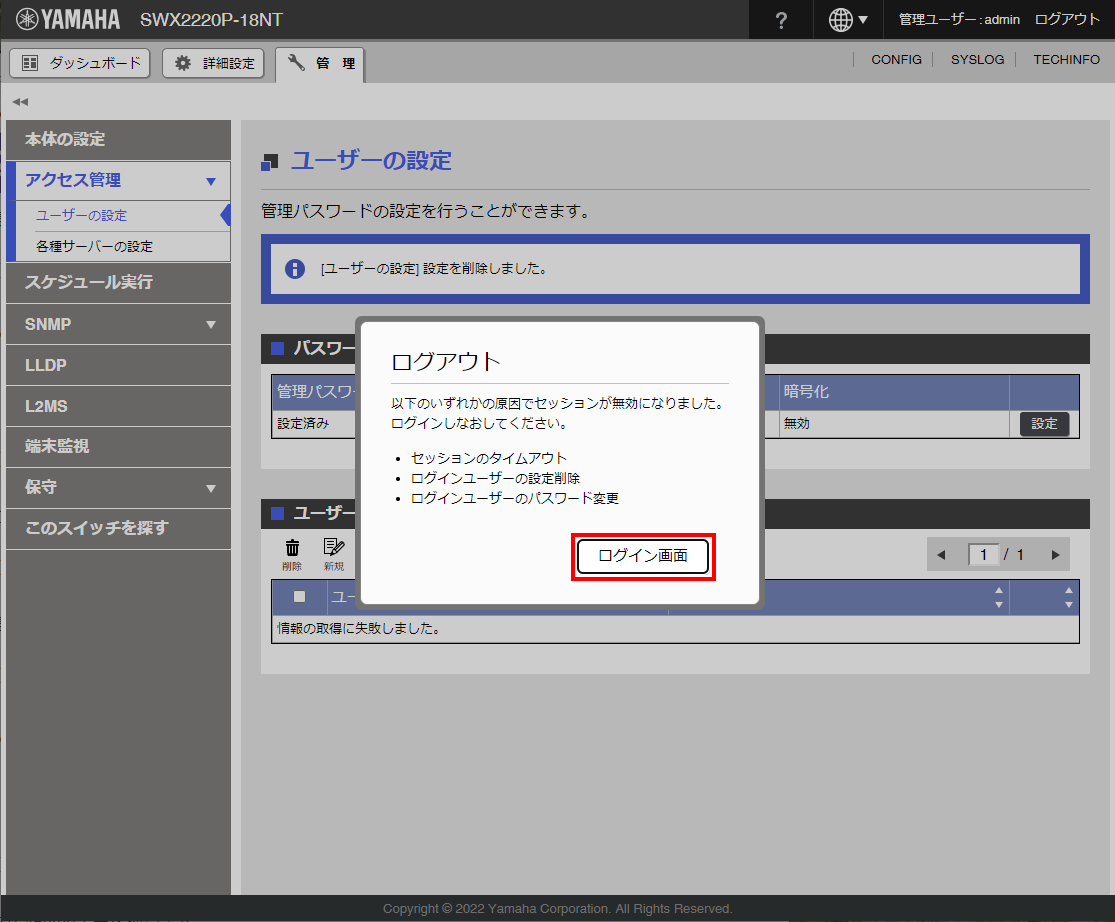The image size is (1115, 922).
Task: Open the 詳細設定 tab
Action: point(214,63)
